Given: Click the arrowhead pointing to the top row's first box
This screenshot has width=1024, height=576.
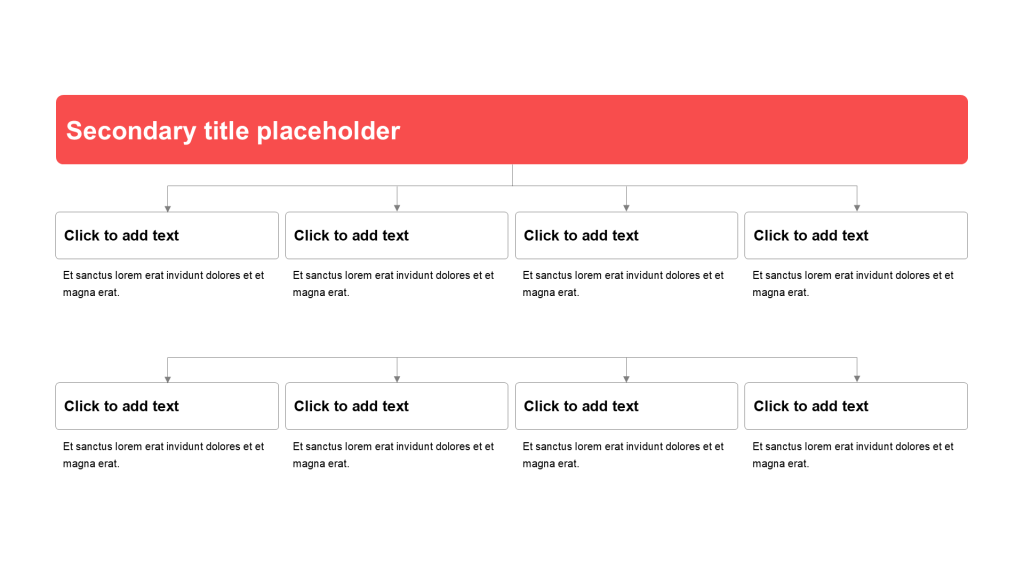Looking at the screenshot, I should pos(168,208).
